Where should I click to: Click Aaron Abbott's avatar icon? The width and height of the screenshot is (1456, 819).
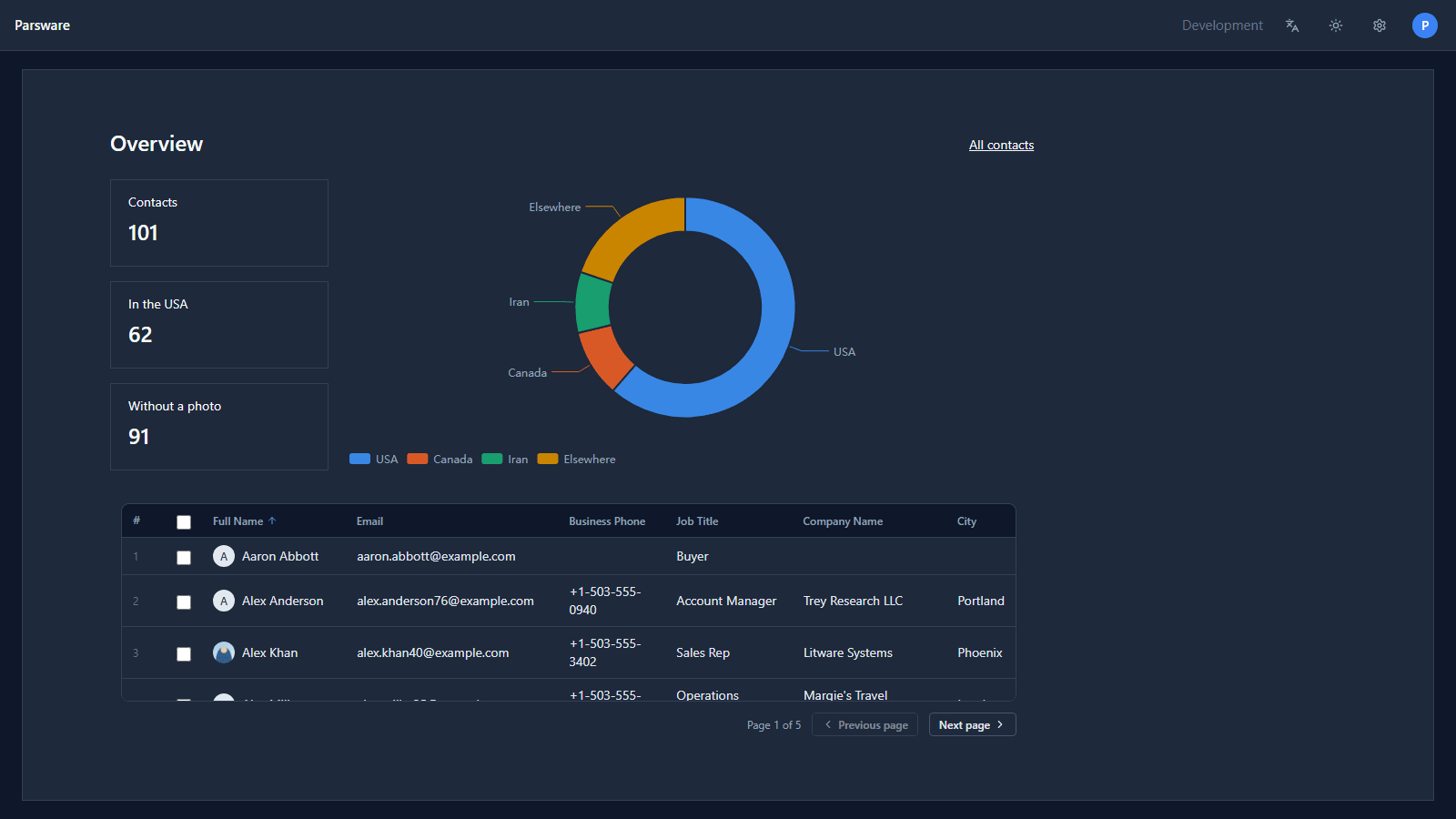point(224,556)
